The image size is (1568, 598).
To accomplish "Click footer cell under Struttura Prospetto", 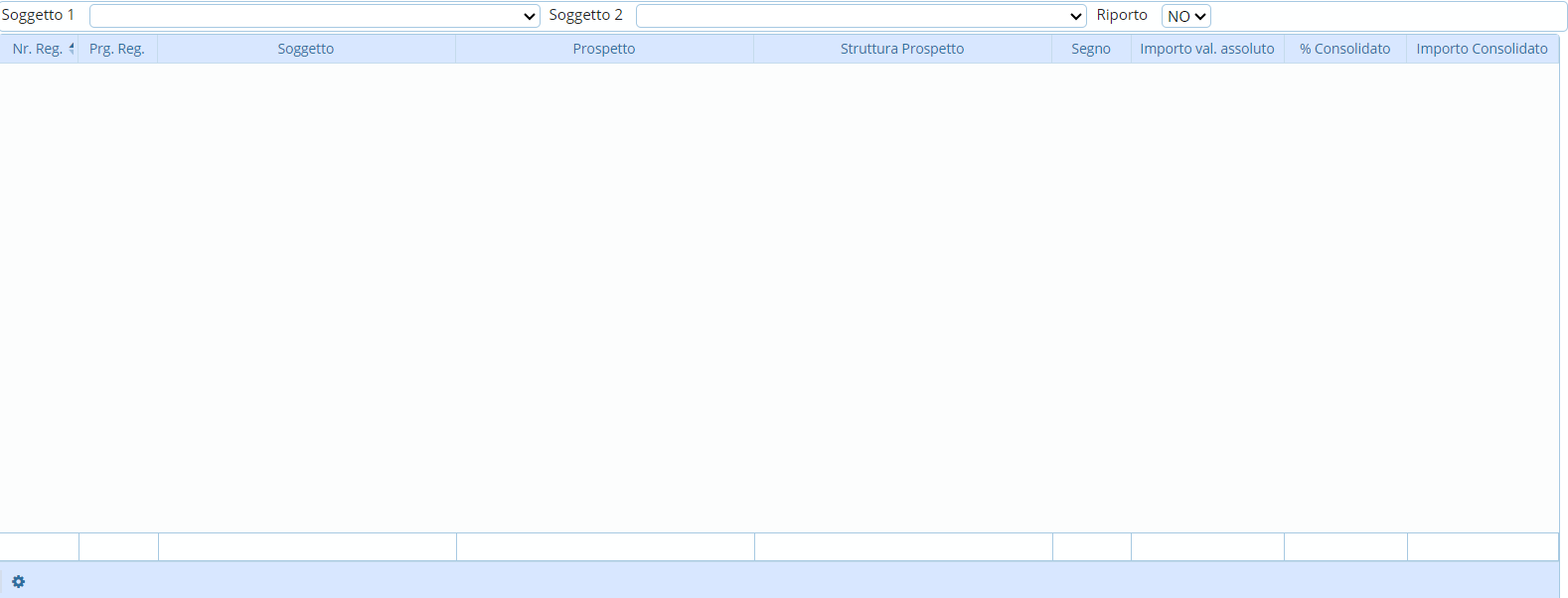I will click(903, 547).
